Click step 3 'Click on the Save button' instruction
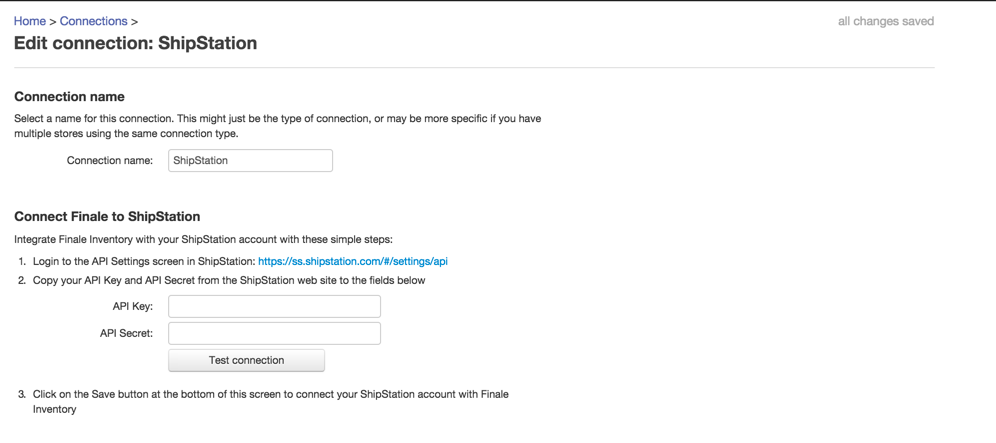The height and width of the screenshot is (443, 996). (271, 402)
